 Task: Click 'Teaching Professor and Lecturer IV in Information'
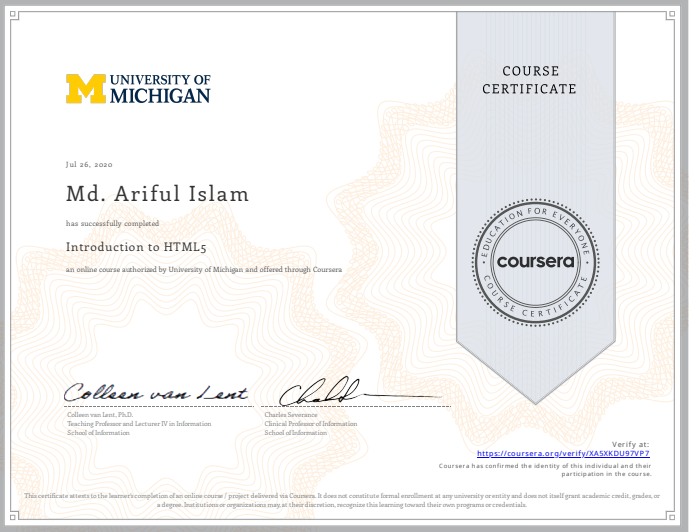pyautogui.click(x=139, y=424)
